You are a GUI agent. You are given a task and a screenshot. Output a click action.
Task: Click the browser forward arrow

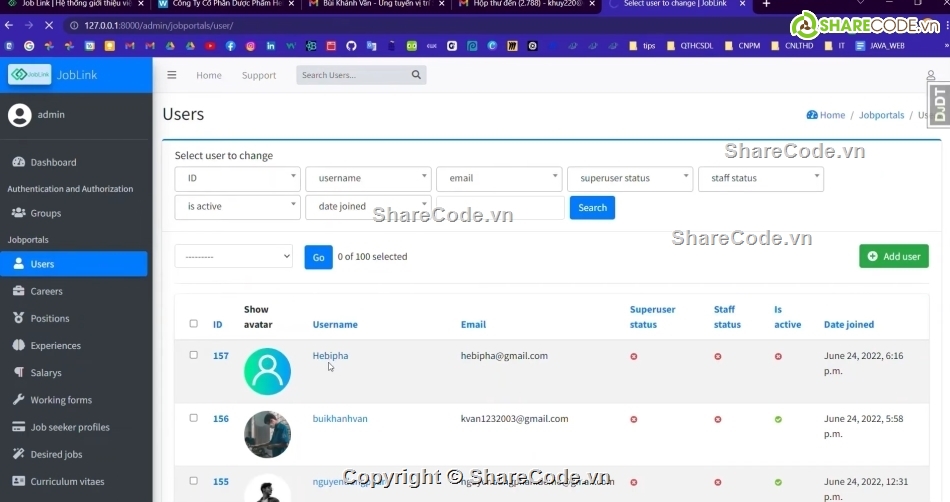tap(28, 25)
